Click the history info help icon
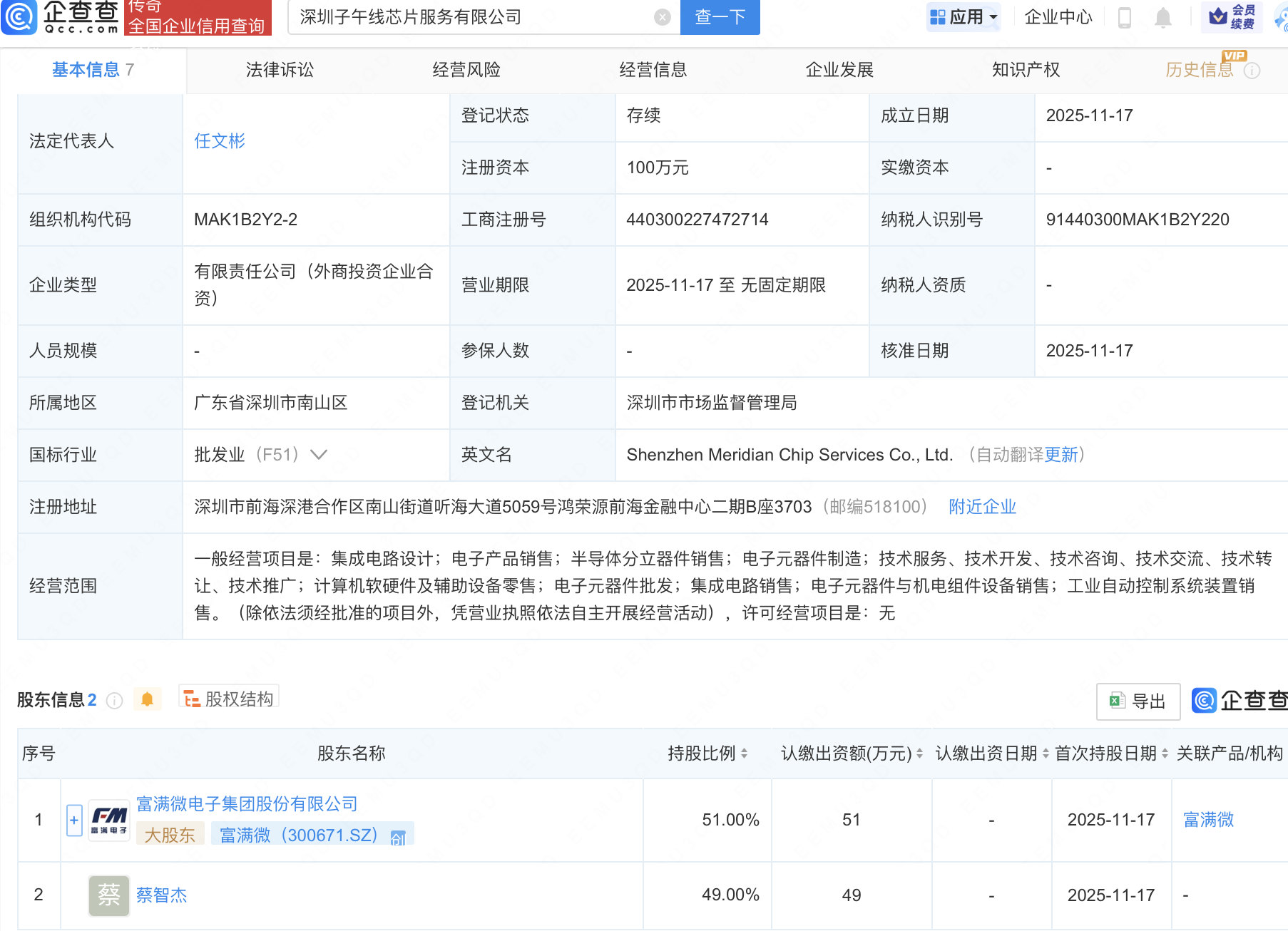 click(x=1252, y=71)
